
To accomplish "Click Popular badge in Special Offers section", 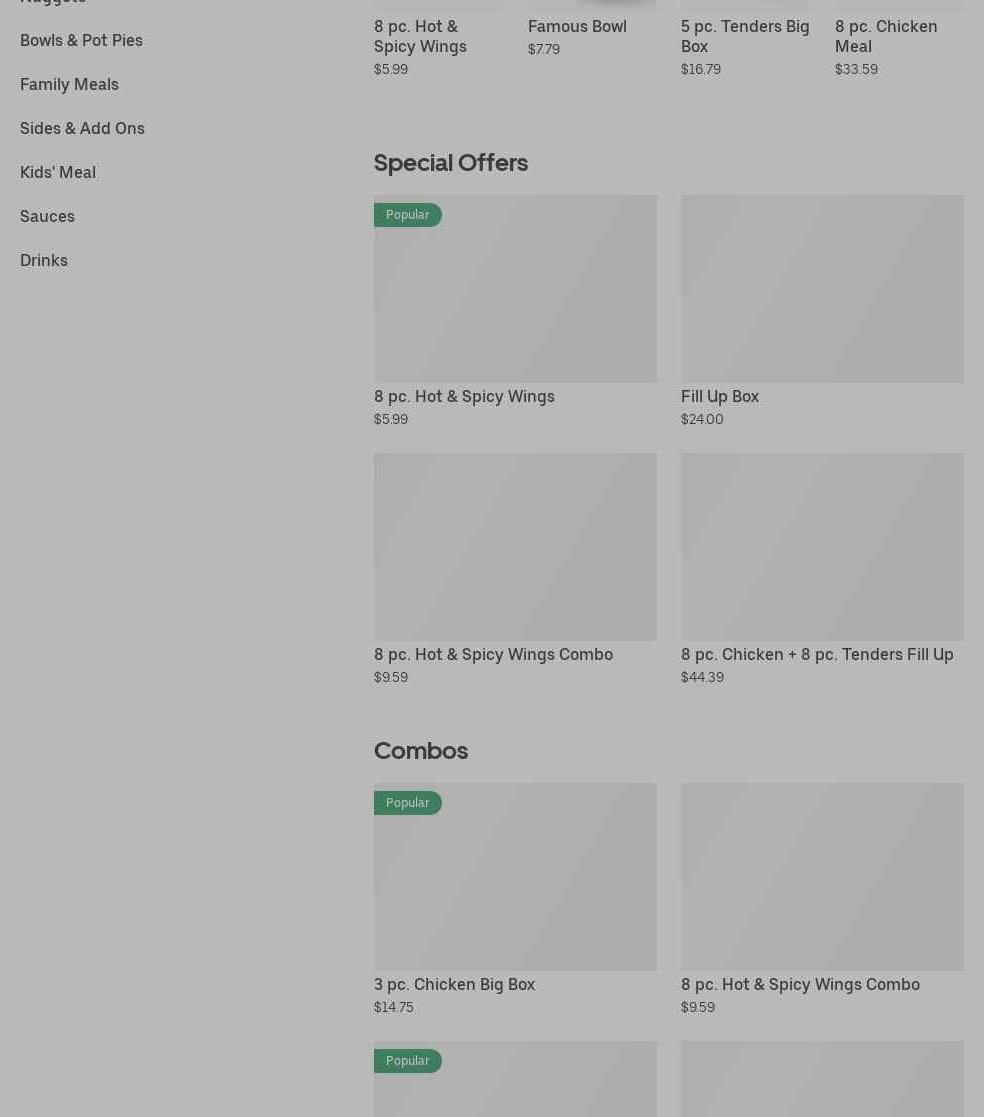I will [x=407, y=215].
